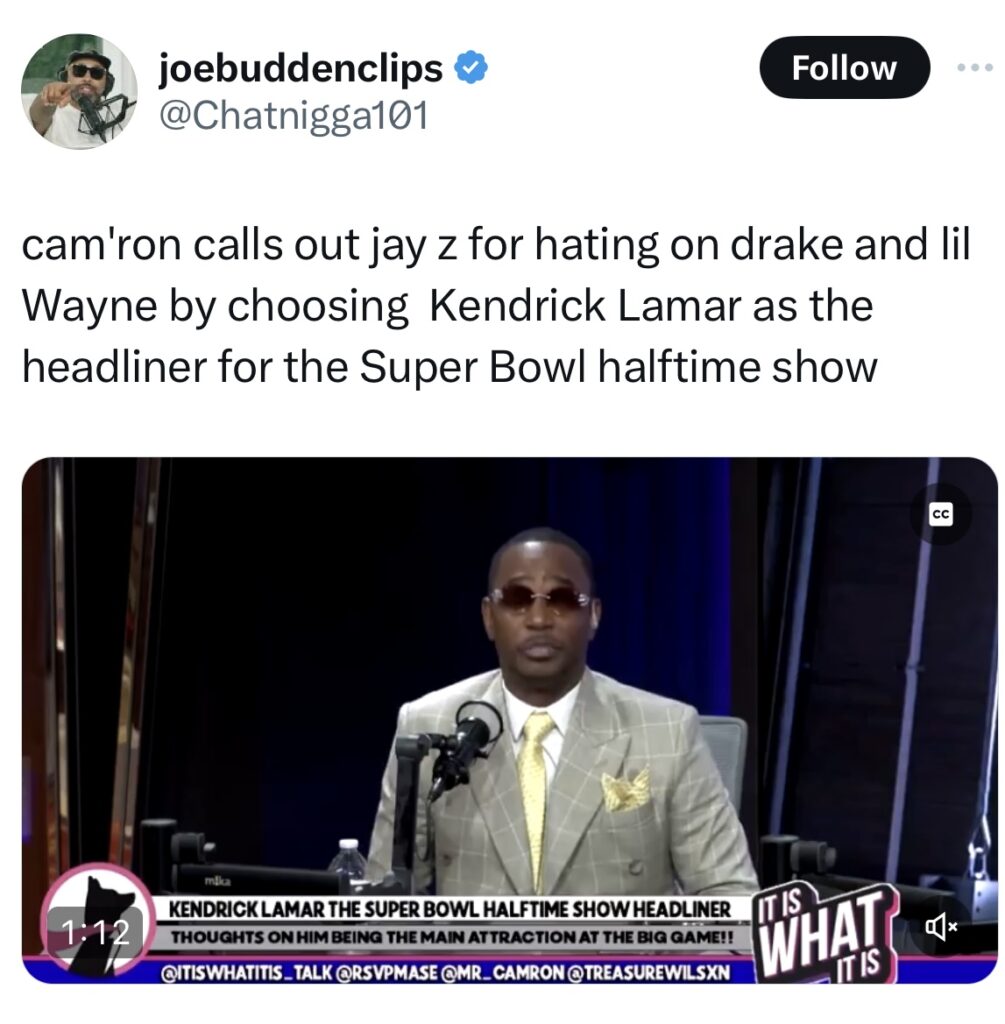Click the @RSVPMASE handle in ticker

point(387,972)
